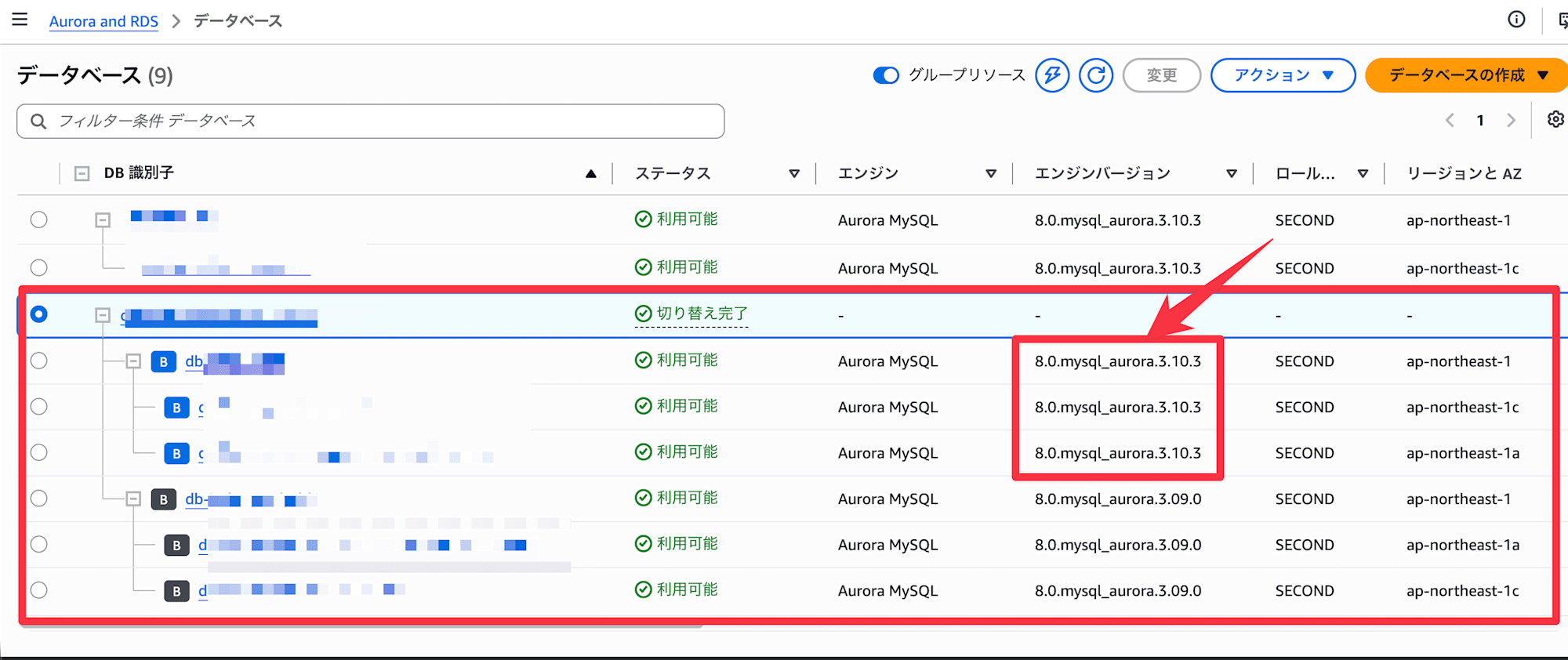Click blue B badge in ap-northeast-1a row
The height and width of the screenshot is (660, 1568).
click(176, 453)
